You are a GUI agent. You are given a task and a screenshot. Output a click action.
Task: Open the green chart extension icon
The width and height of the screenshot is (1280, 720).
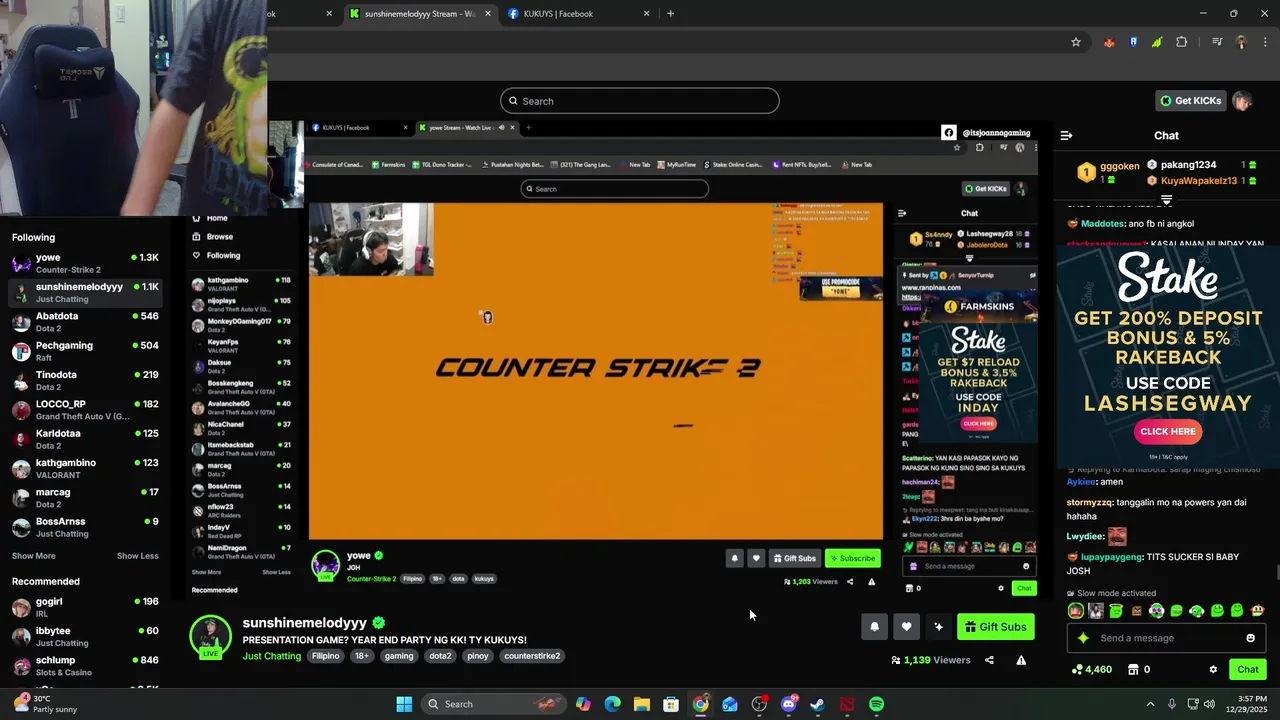(x=1157, y=42)
